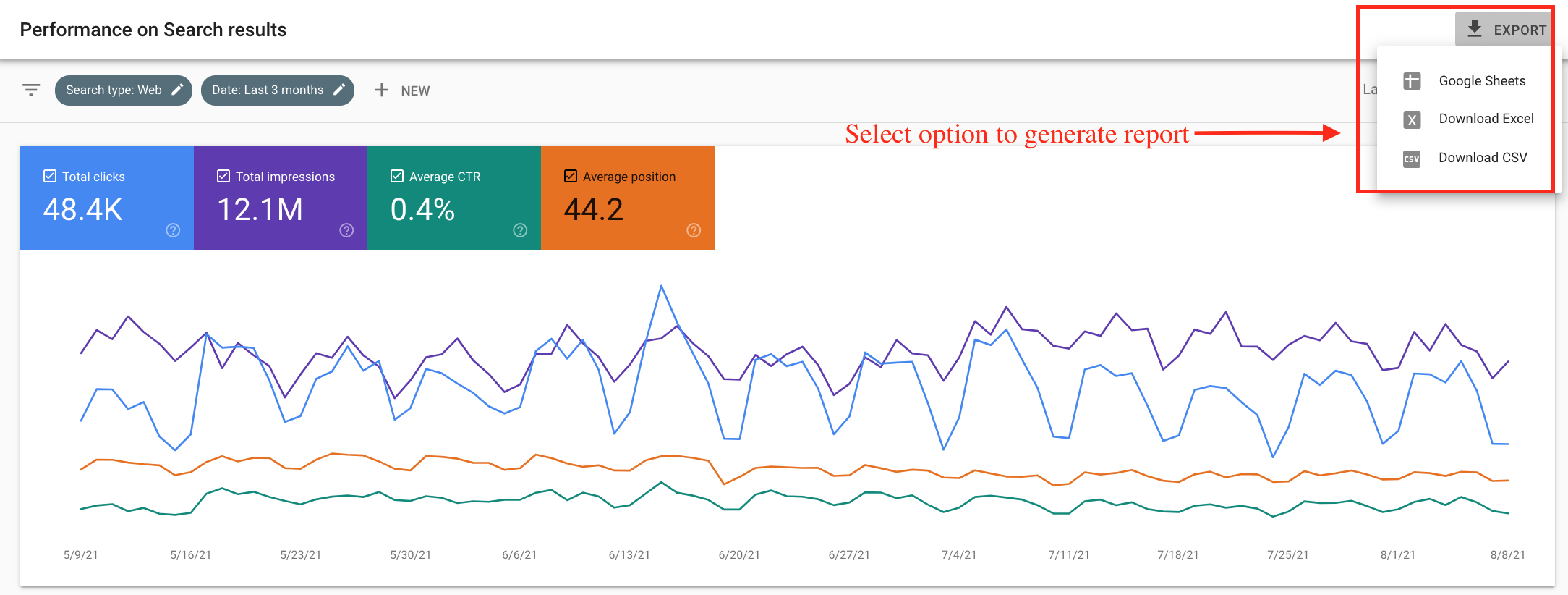This screenshot has height=595, width=1568.
Task: Open the filter icon on the left
Action: tap(30, 90)
